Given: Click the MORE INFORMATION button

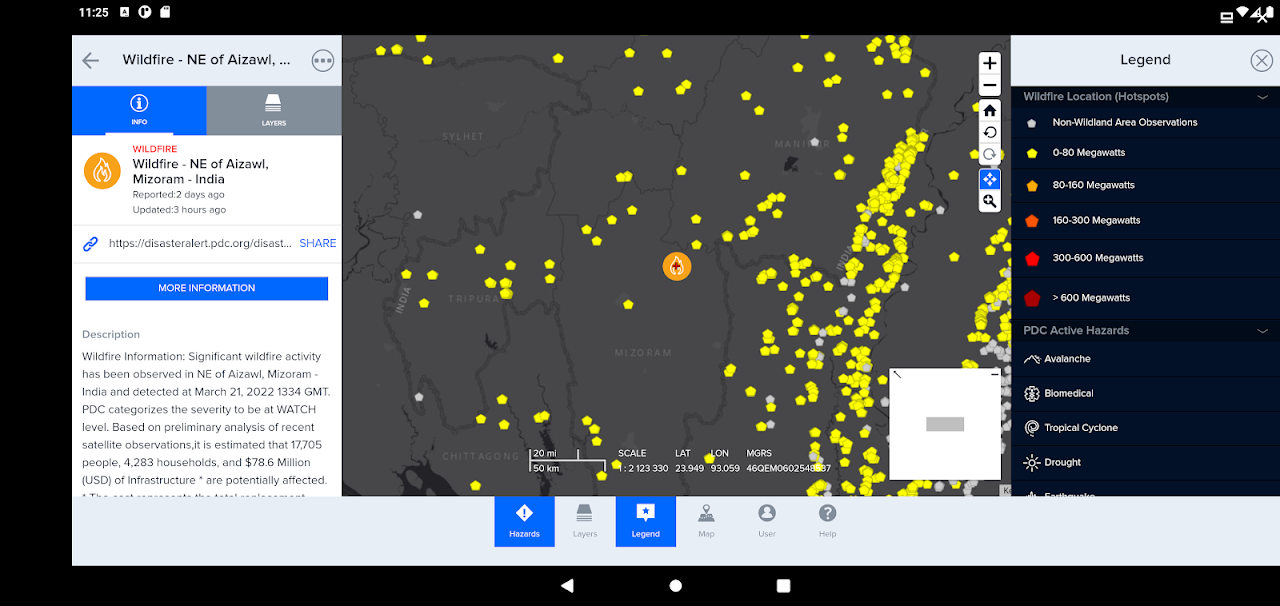Looking at the screenshot, I should (206, 288).
